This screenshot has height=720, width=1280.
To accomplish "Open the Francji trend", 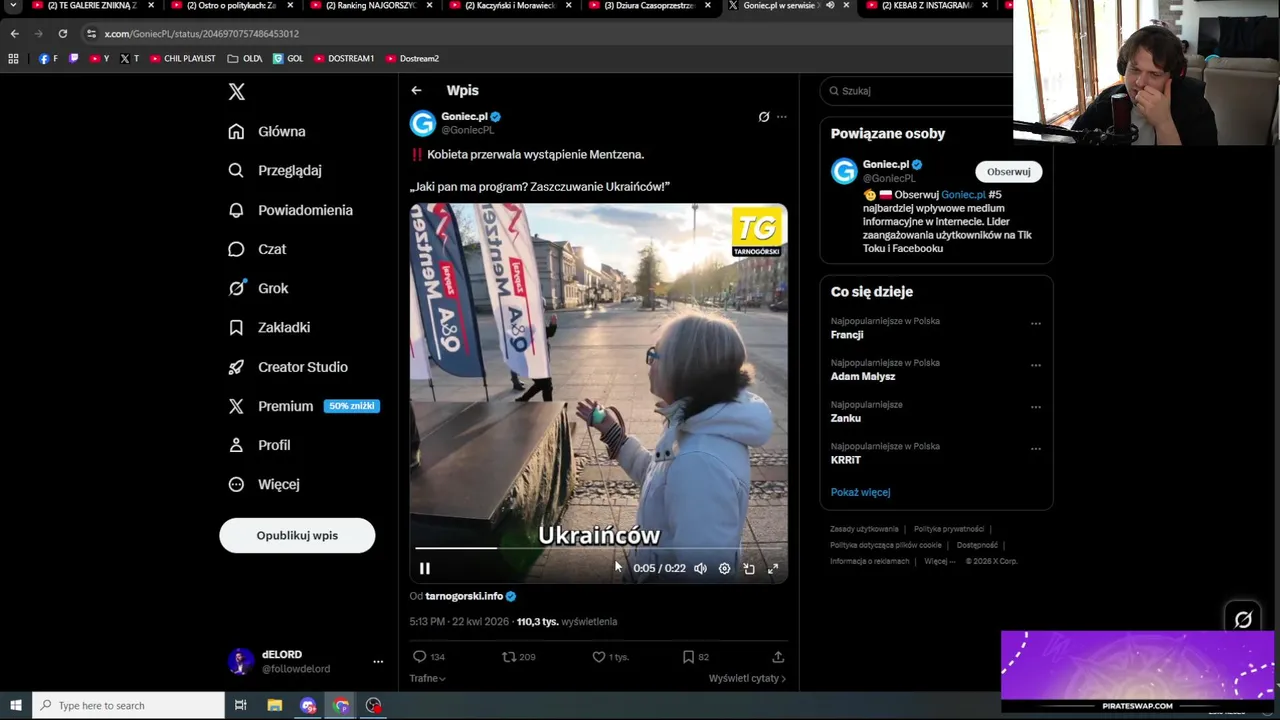I will point(846,335).
